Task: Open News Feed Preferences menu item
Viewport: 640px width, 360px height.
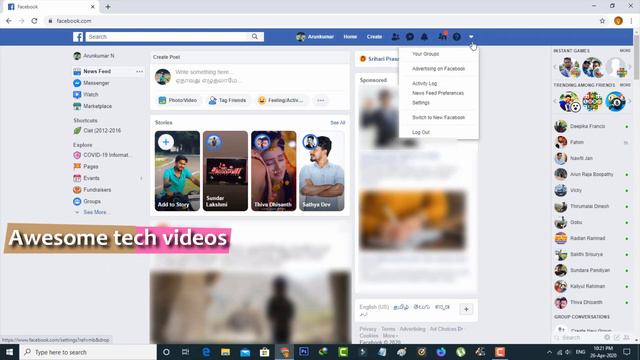Action: pyautogui.click(x=438, y=93)
